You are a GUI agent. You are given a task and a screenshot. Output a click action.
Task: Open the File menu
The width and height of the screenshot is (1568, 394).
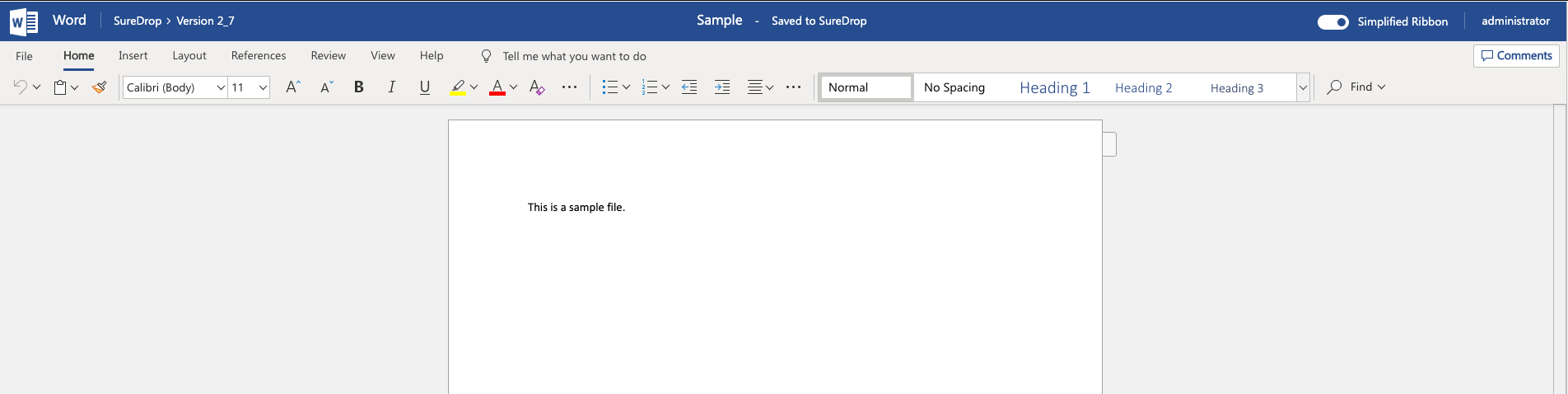[24, 56]
